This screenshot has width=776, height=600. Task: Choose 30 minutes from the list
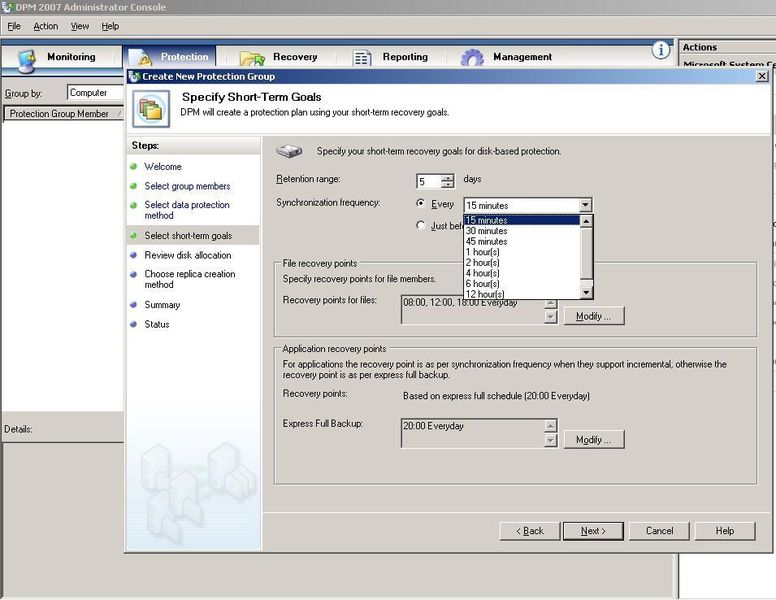522,231
